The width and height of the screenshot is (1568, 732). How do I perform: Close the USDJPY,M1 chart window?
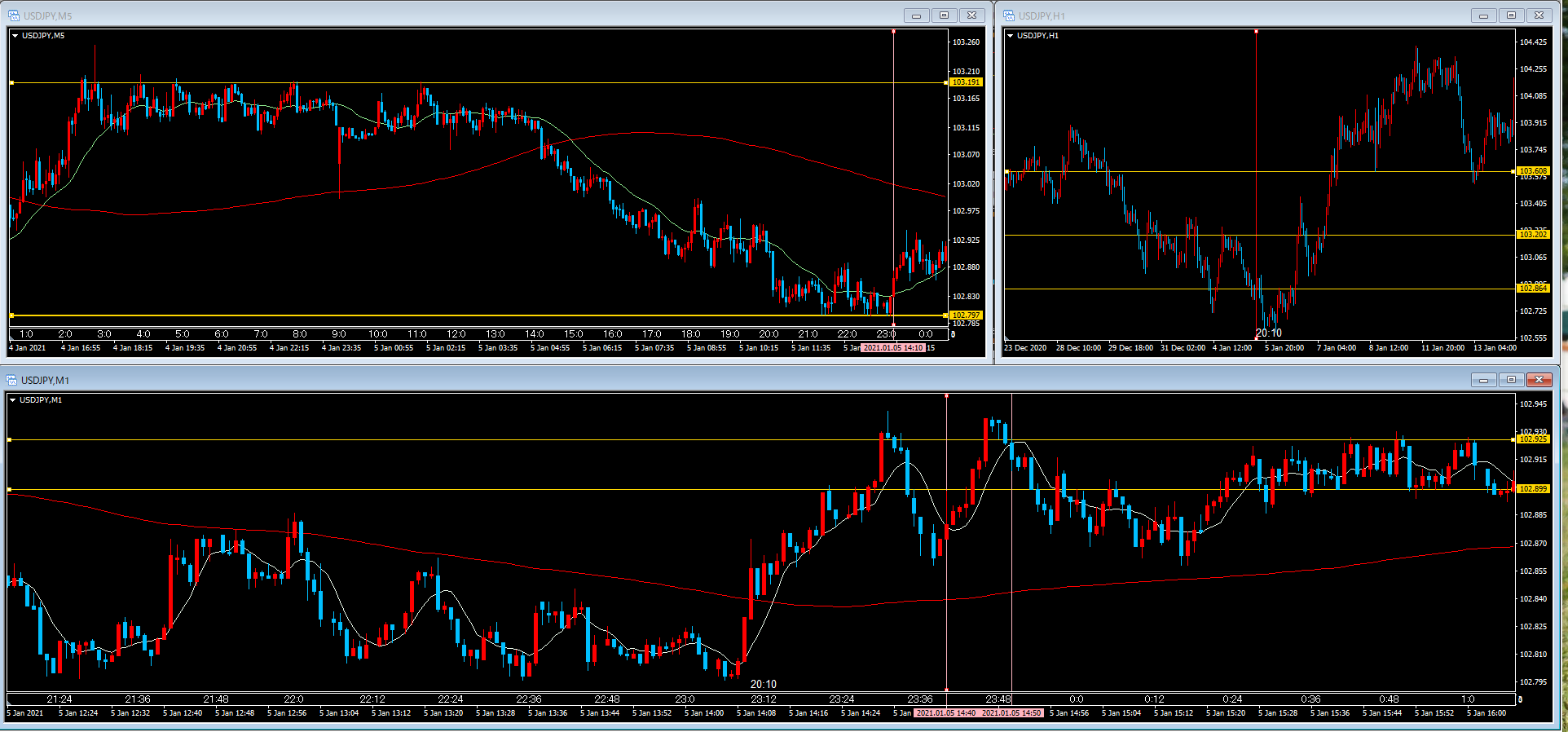coord(1539,380)
